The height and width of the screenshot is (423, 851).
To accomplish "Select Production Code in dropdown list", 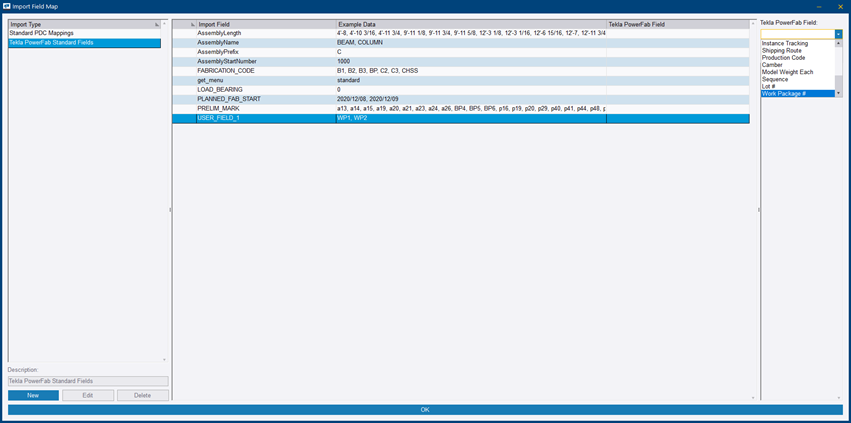I will pyautogui.click(x=798, y=58).
